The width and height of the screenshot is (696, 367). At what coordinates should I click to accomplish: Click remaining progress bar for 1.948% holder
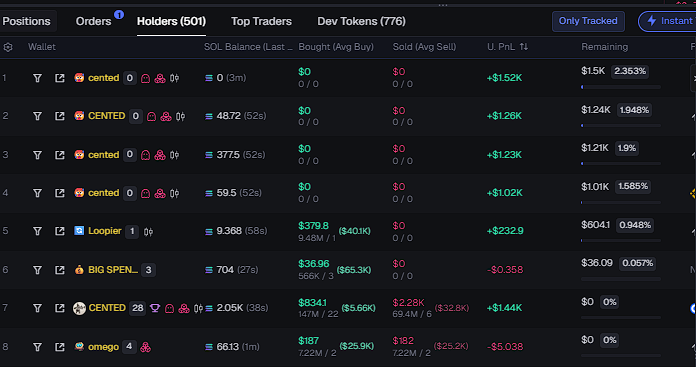click(621, 126)
